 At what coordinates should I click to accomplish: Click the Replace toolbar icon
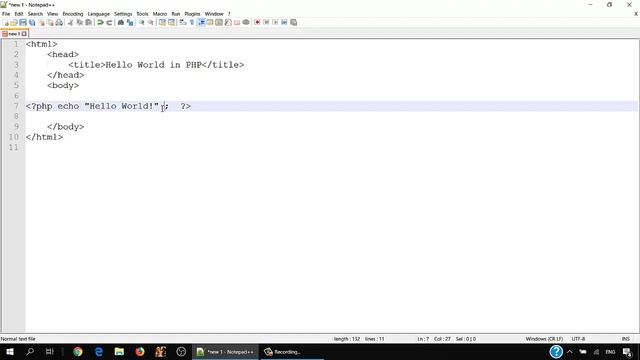coord(130,22)
